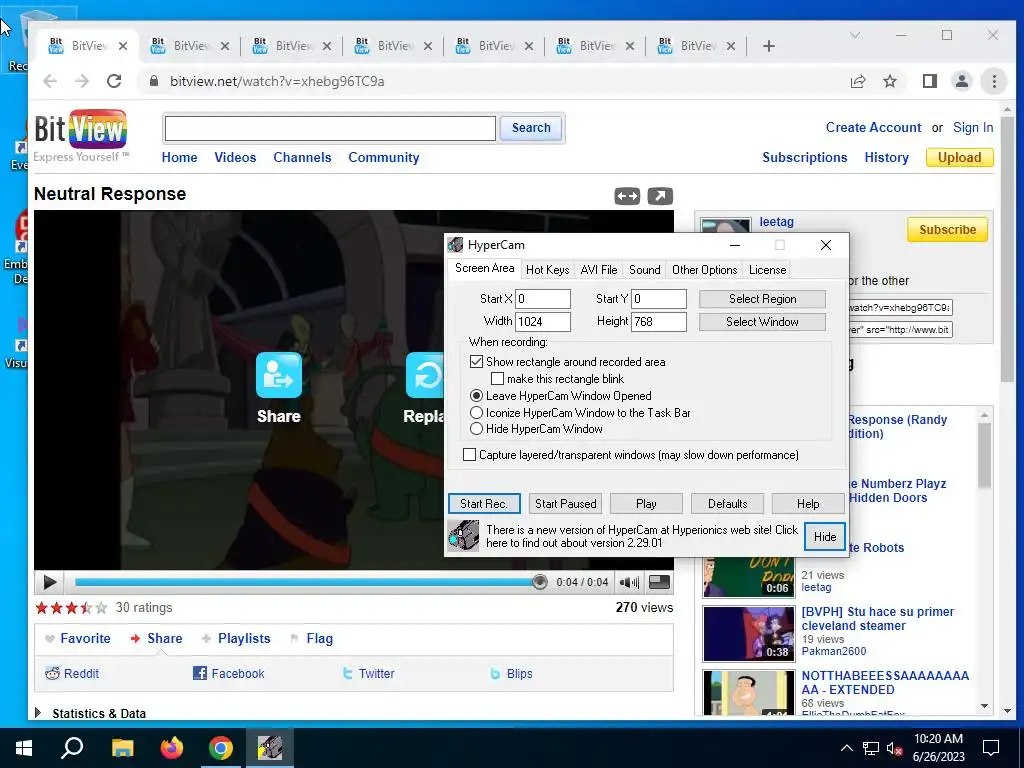Open the Chrome side panel
Image resolution: width=1024 pixels, height=768 pixels.
929,81
